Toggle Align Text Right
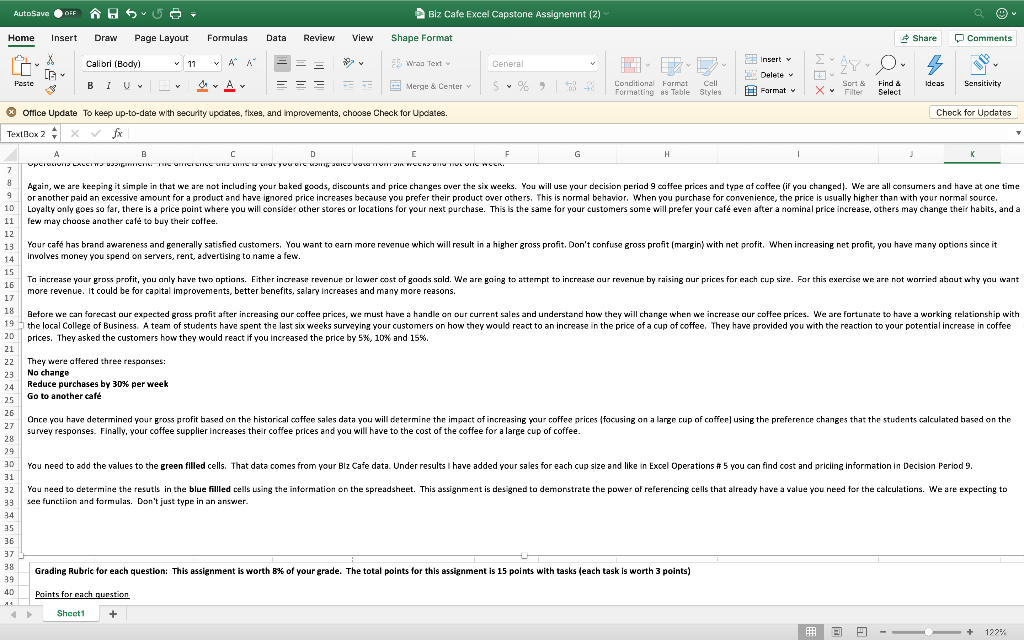 [319, 86]
